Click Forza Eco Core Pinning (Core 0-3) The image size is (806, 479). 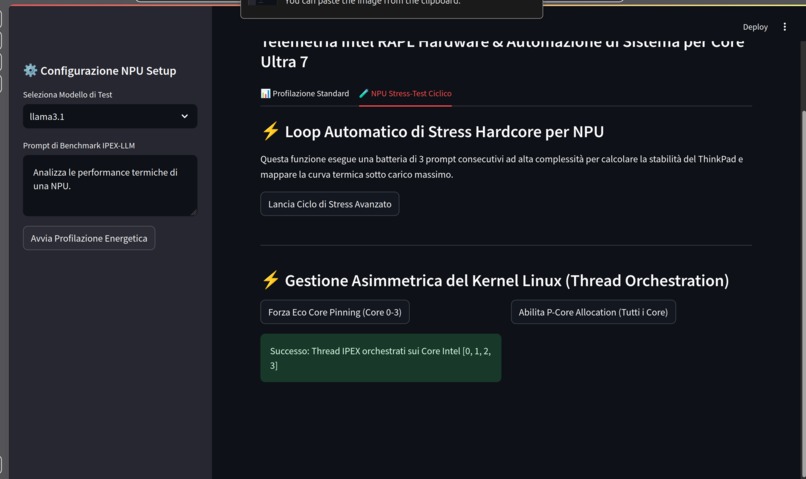[335, 312]
